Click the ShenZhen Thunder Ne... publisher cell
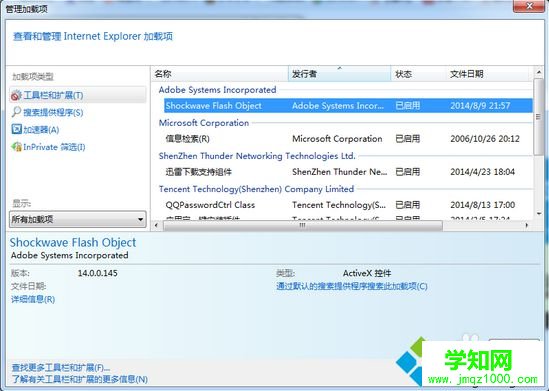549x391 pixels. pyautogui.click(x=340, y=172)
